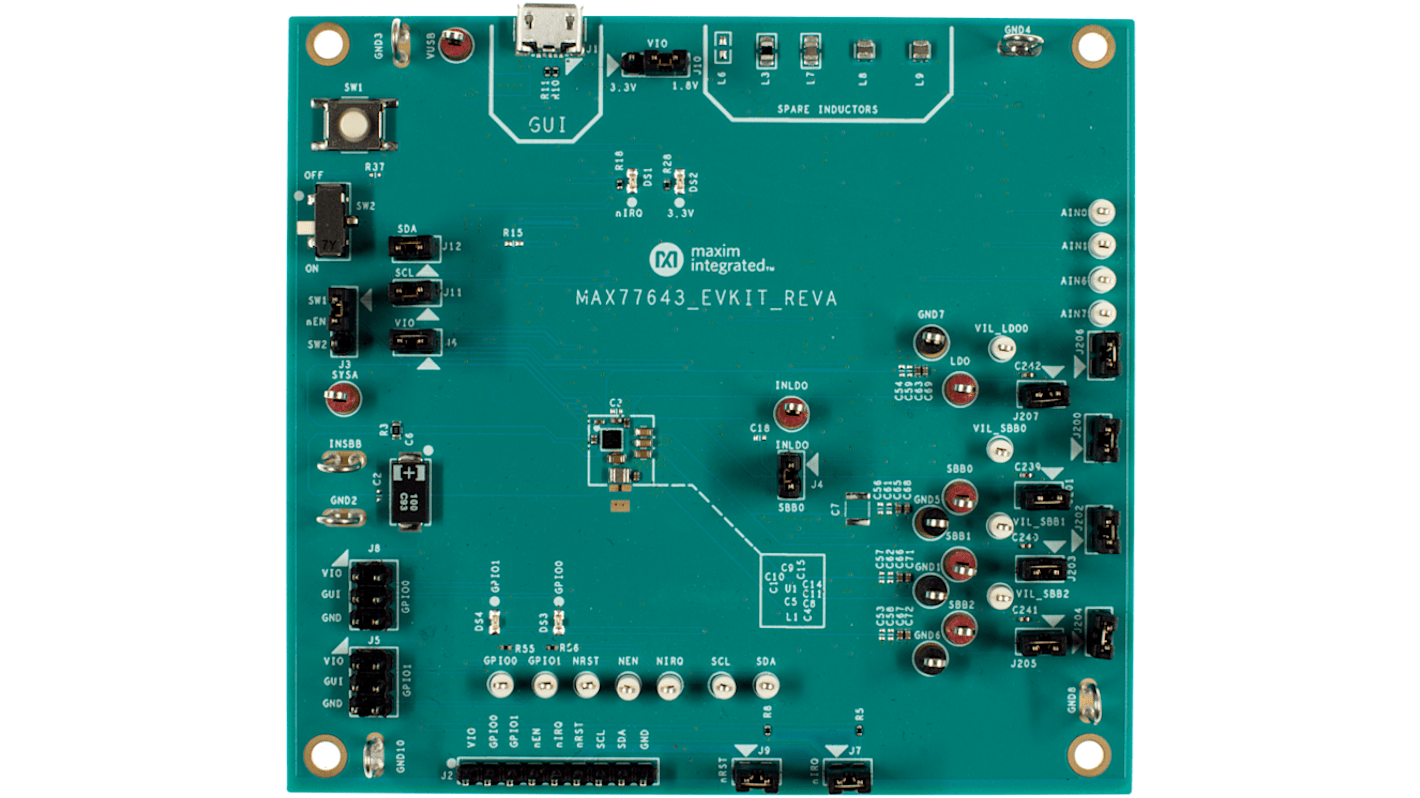The height and width of the screenshot is (798, 1420).
Task: Select the J8 GPIO0 header
Action: (372, 593)
